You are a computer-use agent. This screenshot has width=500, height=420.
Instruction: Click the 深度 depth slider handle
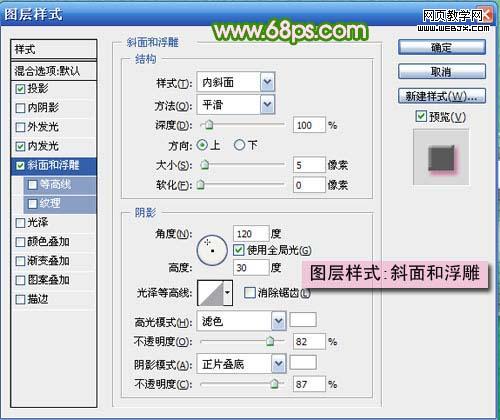pyautogui.click(x=209, y=125)
